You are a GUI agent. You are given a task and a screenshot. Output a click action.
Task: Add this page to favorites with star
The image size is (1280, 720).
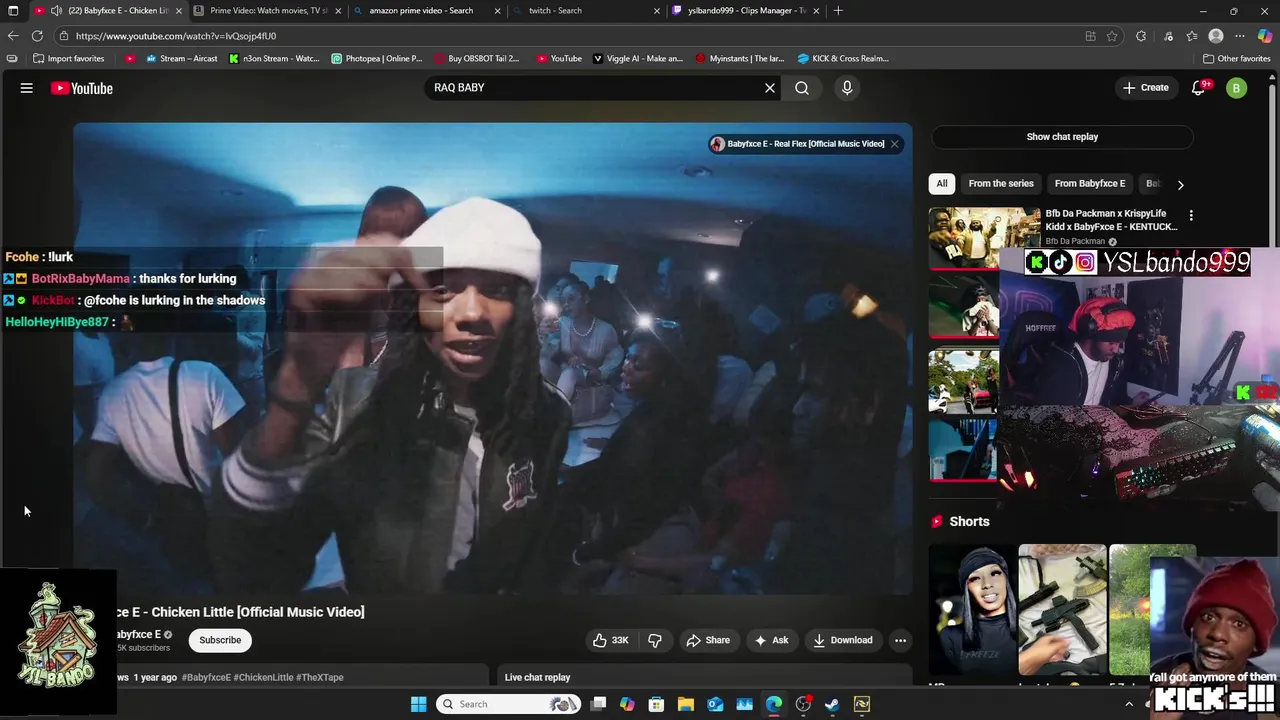[x=1112, y=36]
